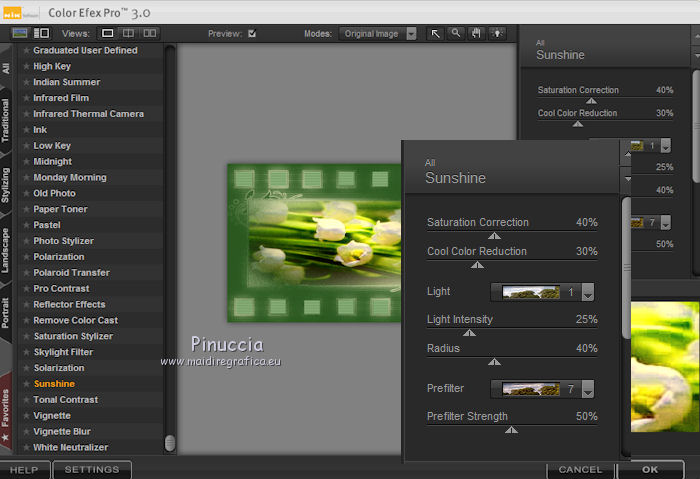Click the star icon beside Low Key
700x479 pixels.
tap(26, 146)
